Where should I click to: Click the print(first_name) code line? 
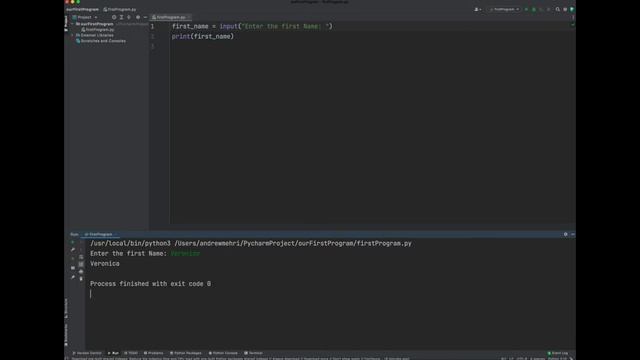[203, 36]
